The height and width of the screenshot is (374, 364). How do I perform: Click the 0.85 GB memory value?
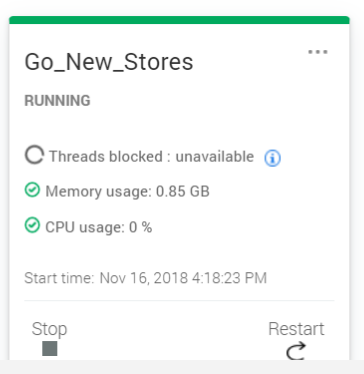183,192
